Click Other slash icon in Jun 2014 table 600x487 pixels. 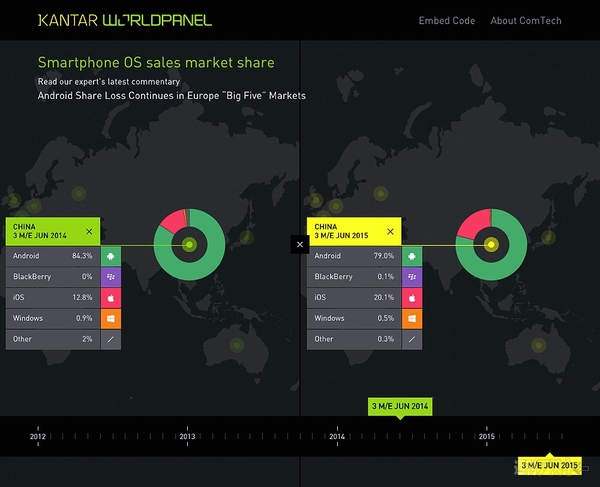tap(111, 339)
